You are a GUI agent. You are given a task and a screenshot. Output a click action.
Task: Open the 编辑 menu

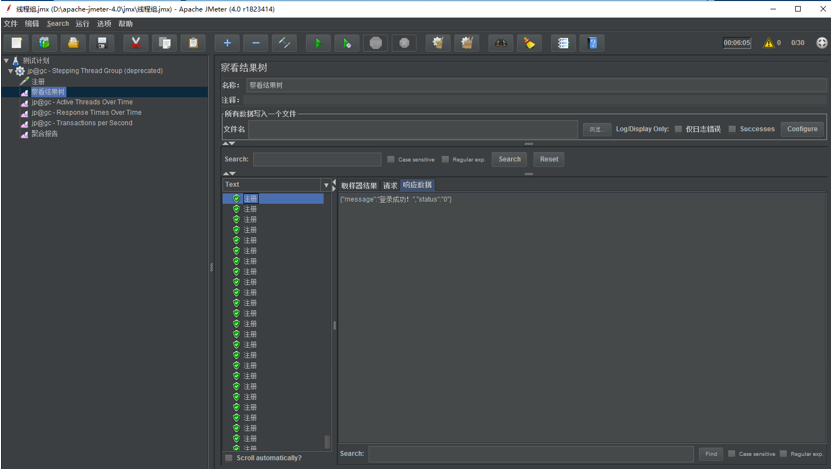pyautogui.click(x=32, y=24)
